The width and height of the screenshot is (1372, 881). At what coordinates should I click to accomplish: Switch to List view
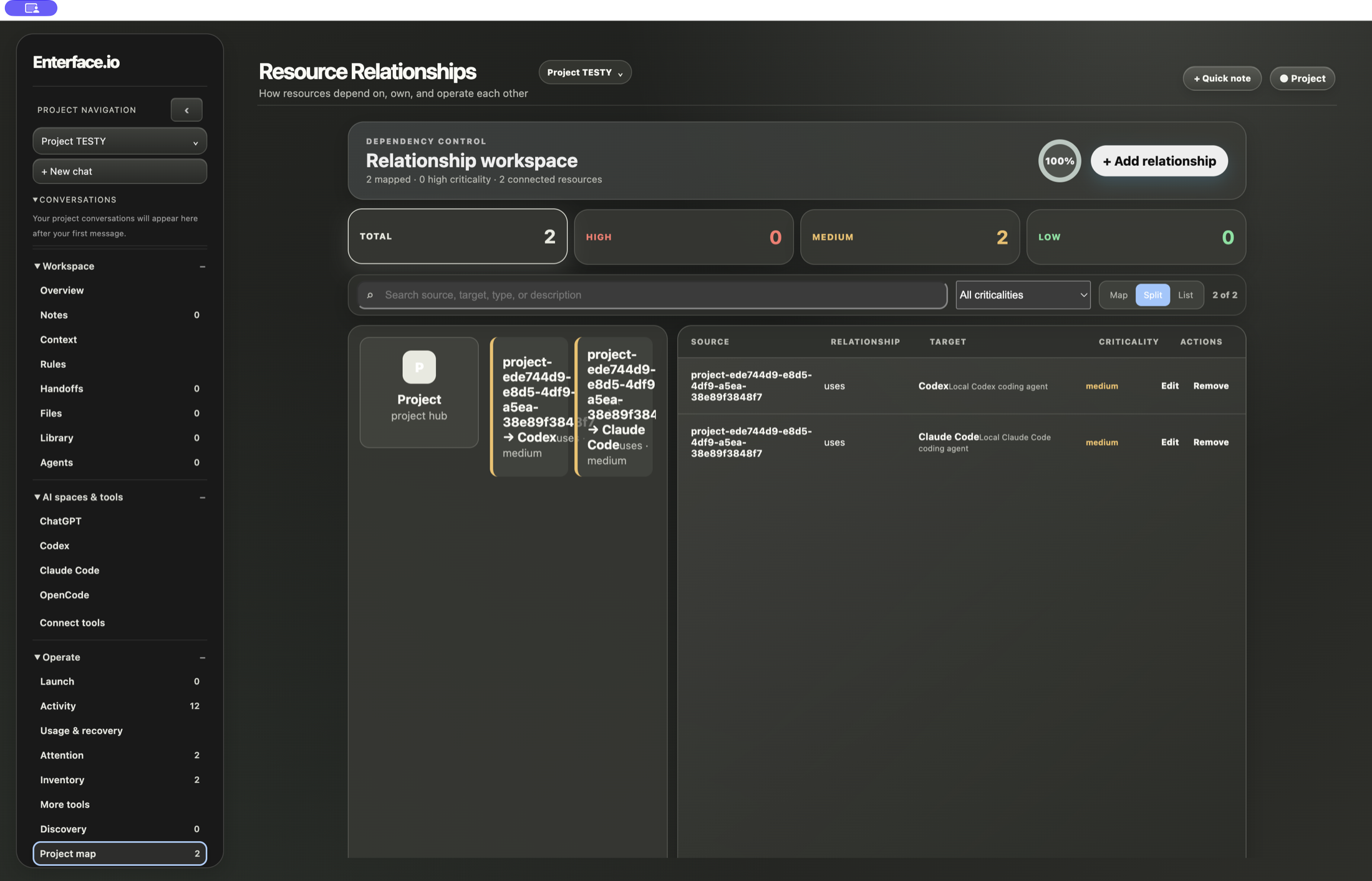coord(1186,295)
